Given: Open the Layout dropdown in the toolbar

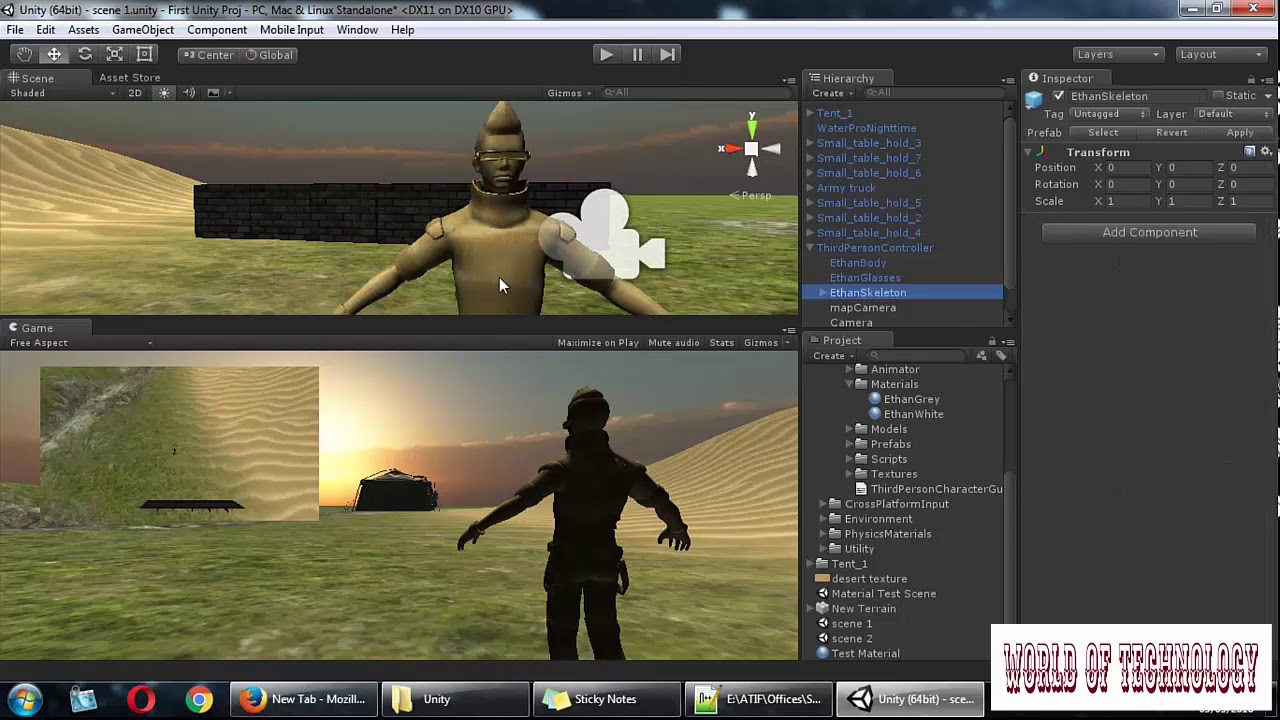Looking at the screenshot, I should point(1220,55).
